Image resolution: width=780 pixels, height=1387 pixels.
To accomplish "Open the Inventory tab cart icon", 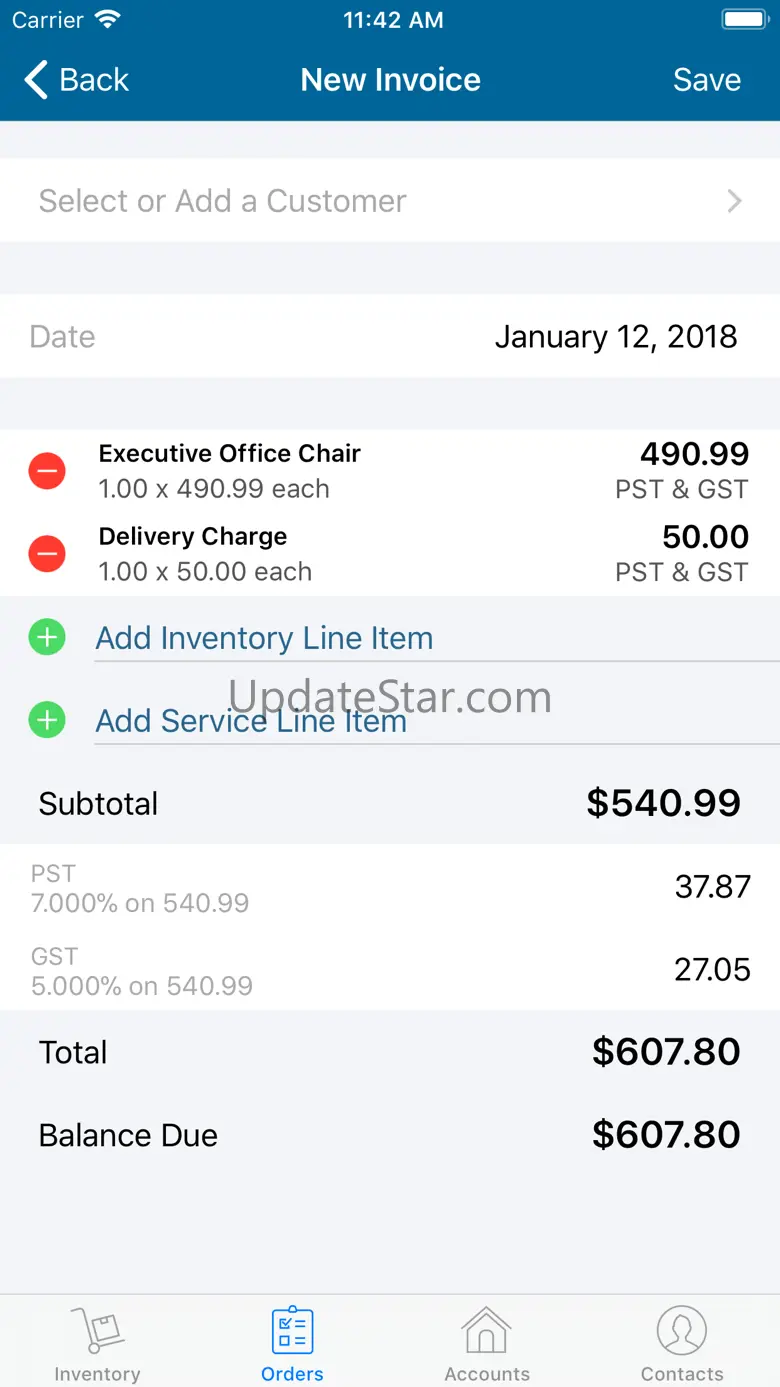I will pos(97,1331).
